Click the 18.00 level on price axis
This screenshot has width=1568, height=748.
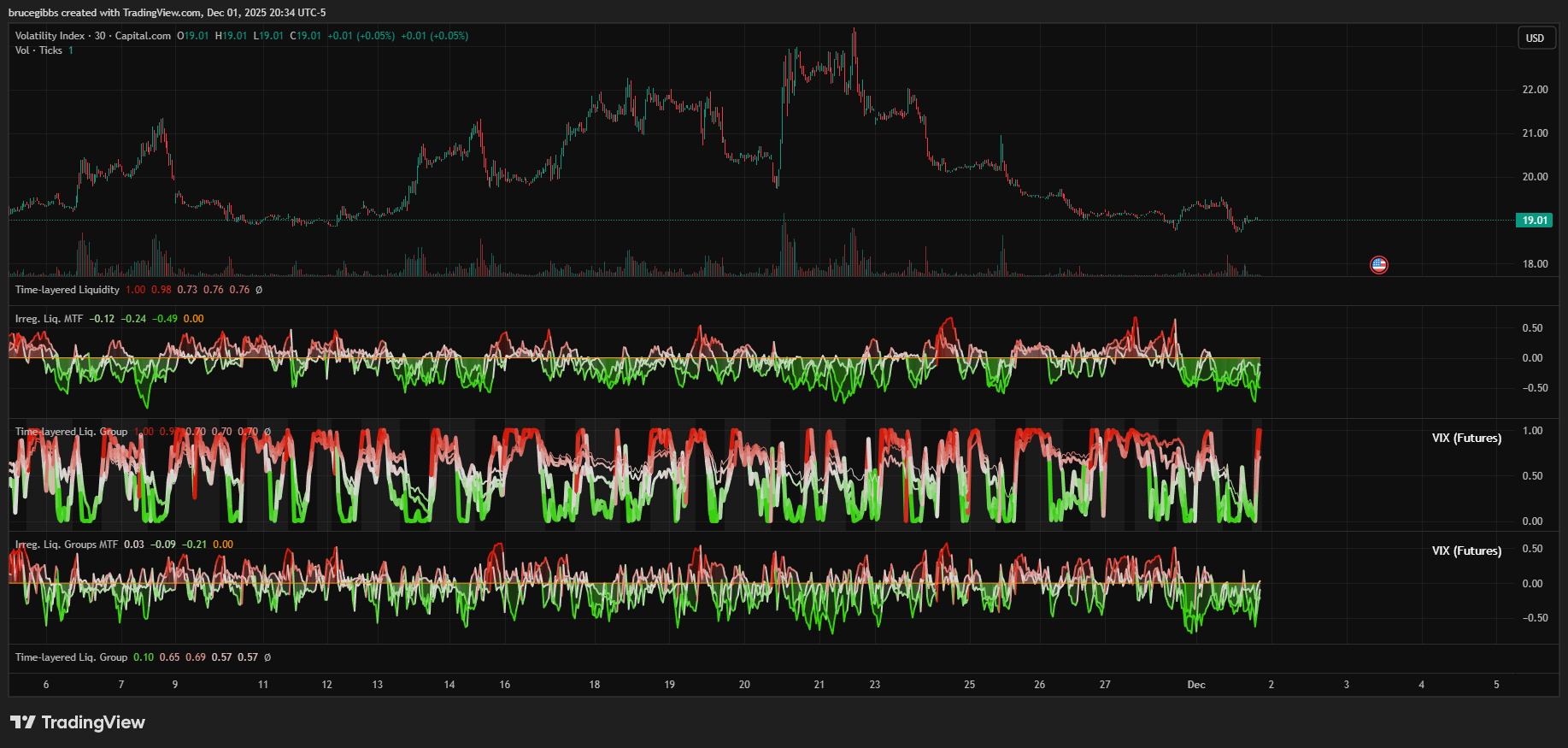click(1535, 264)
